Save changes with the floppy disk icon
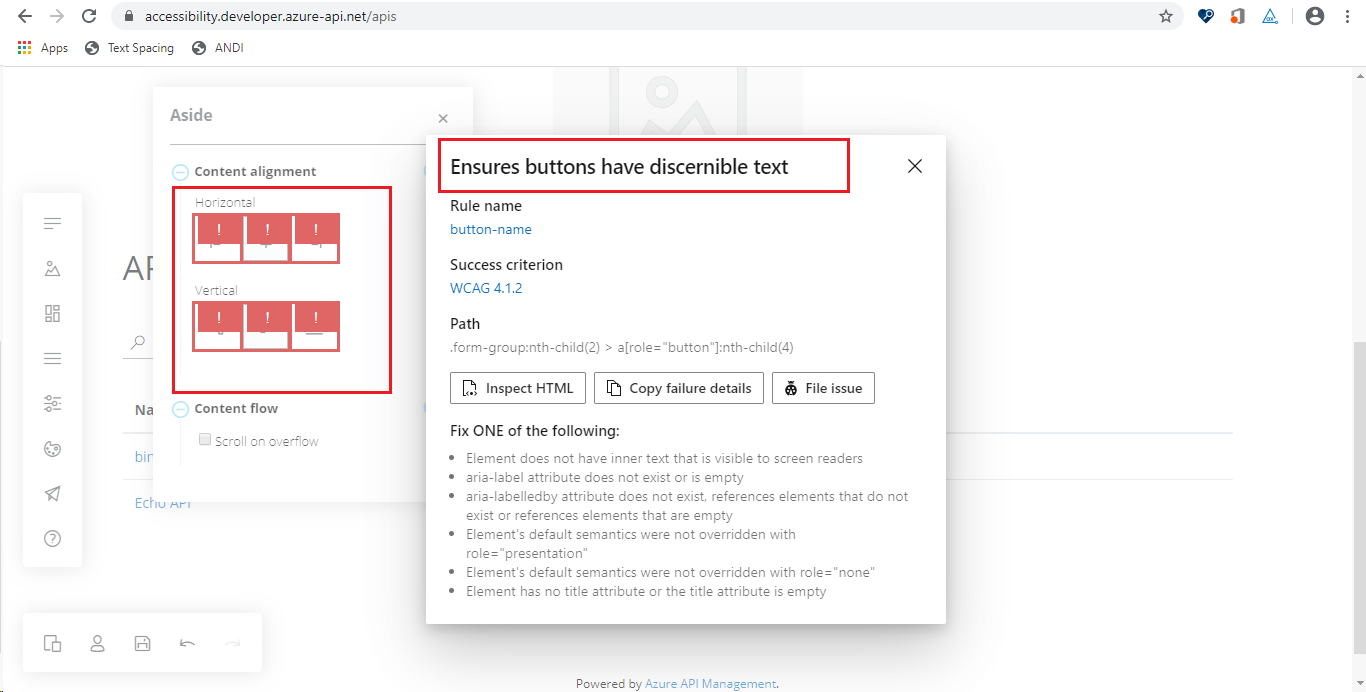1366x692 pixels. point(142,643)
